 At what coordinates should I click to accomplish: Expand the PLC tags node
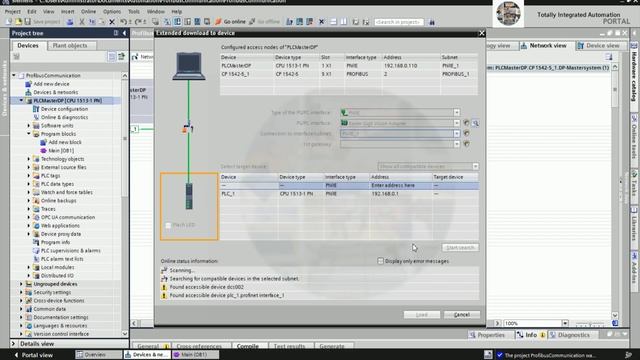point(29,176)
